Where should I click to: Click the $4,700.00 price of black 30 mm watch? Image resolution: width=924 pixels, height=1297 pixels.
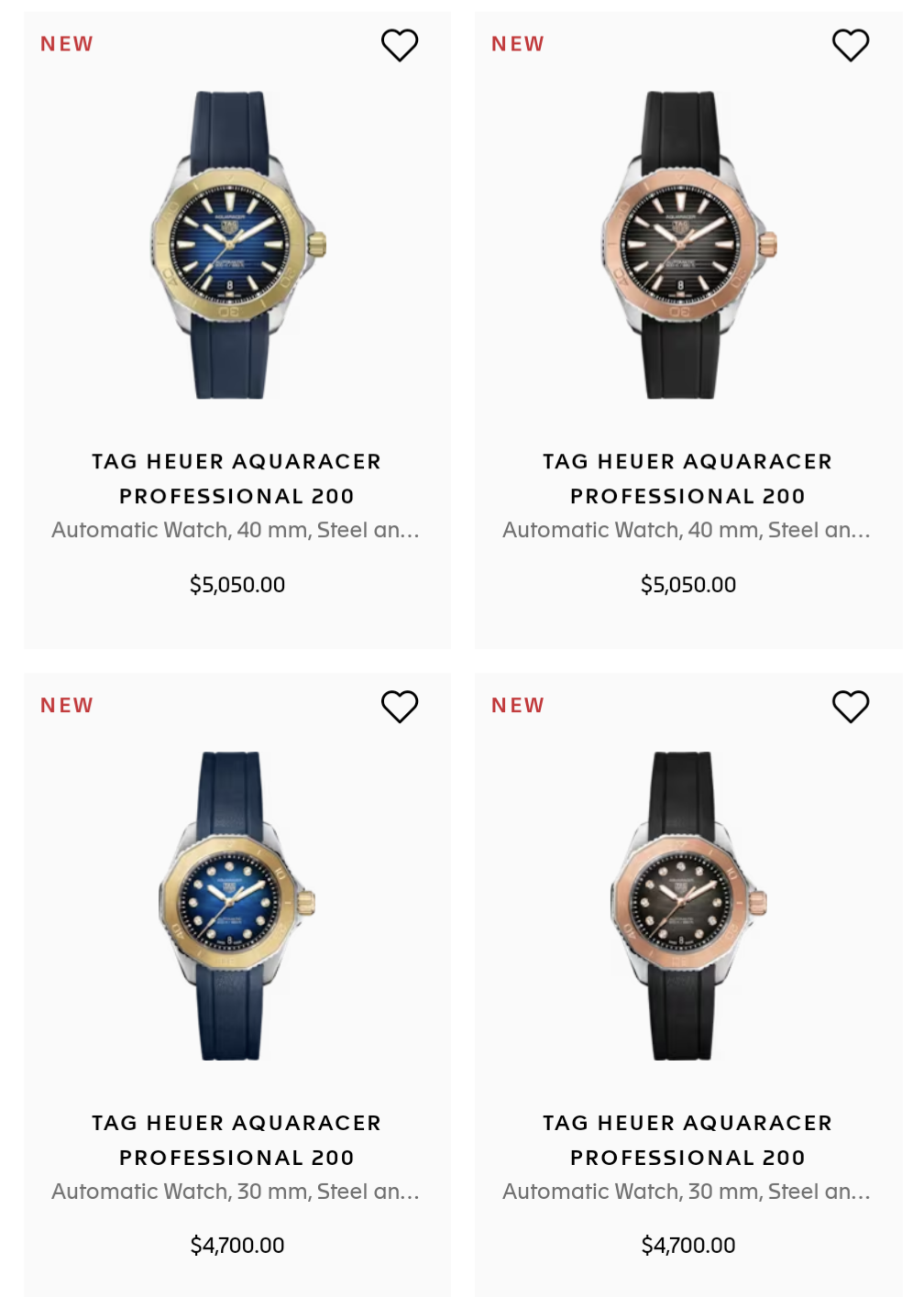click(x=688, y=1246)
